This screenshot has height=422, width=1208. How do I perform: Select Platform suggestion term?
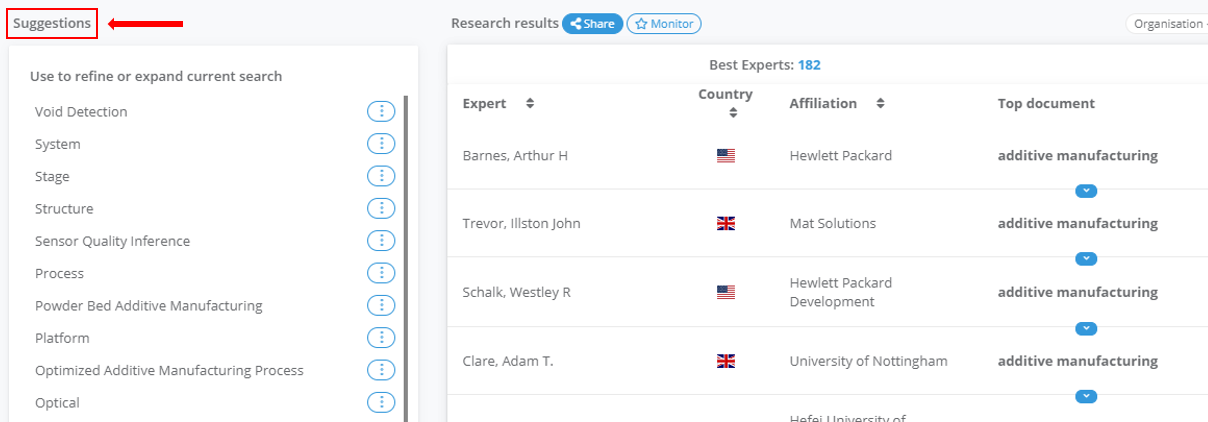pyautogui.click(x=62, y=338)
